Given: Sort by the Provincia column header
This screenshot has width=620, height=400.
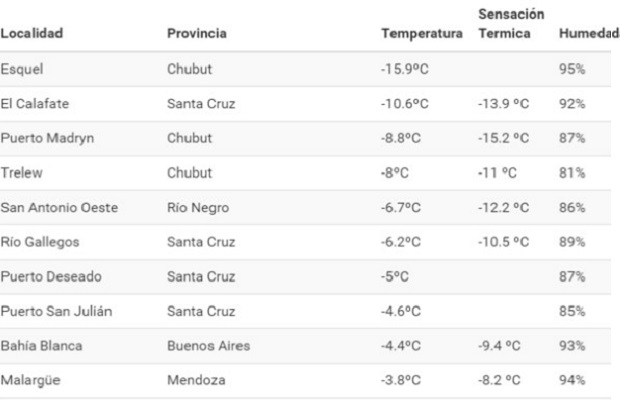Looking at the screenshot, I should [x=197, y=33].
